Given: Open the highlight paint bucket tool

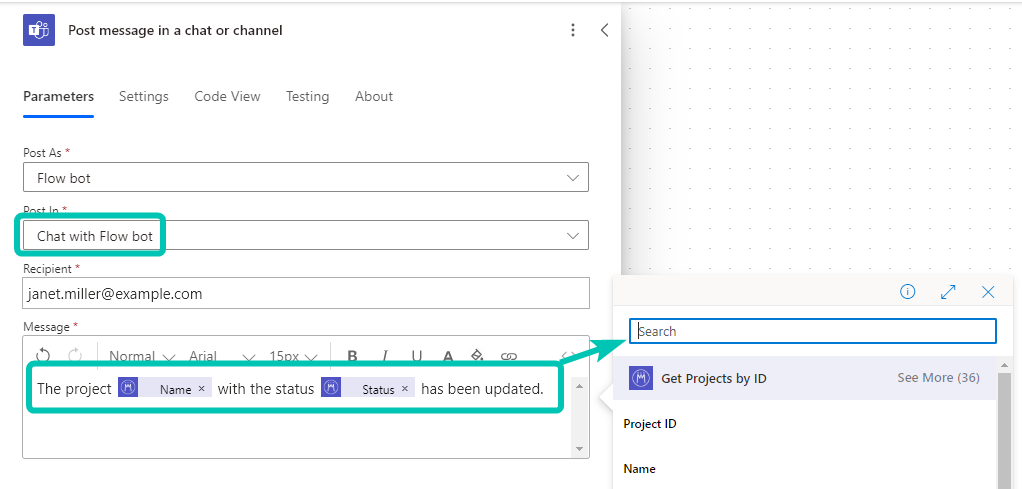Looking at the screenshot, I should [477, 355].
